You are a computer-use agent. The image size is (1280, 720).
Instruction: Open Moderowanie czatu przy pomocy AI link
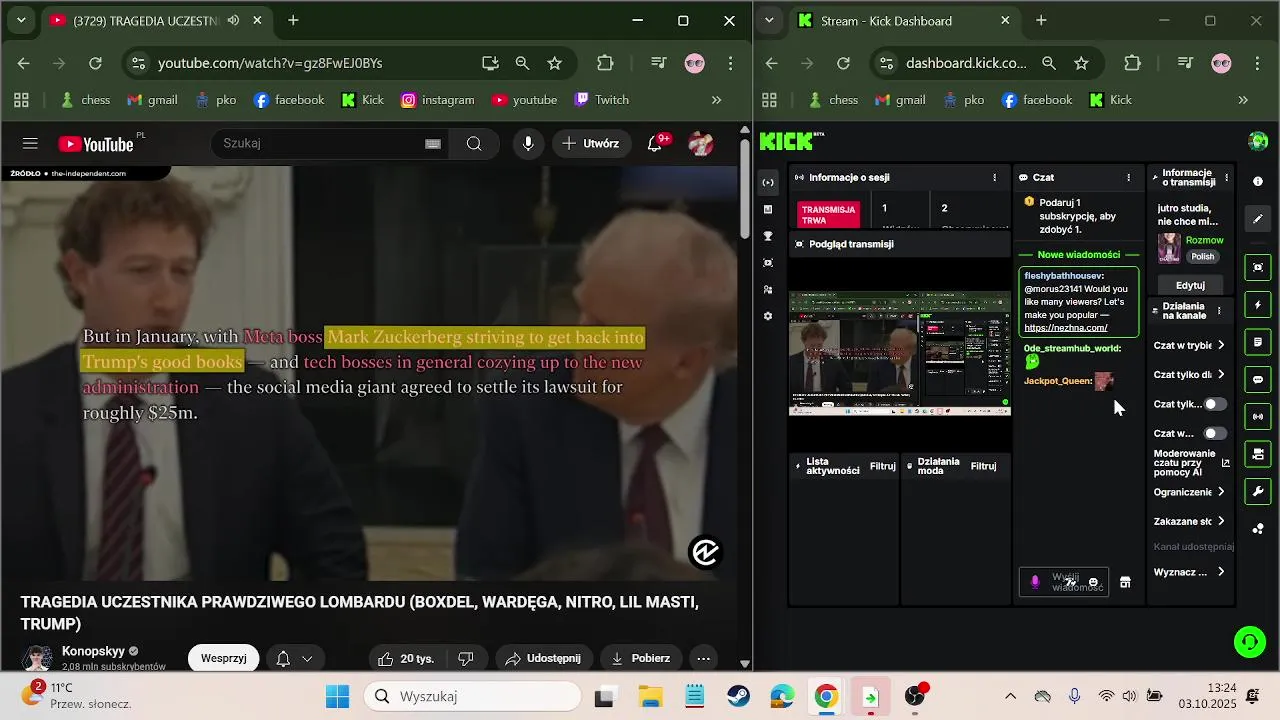(1192, 462)
